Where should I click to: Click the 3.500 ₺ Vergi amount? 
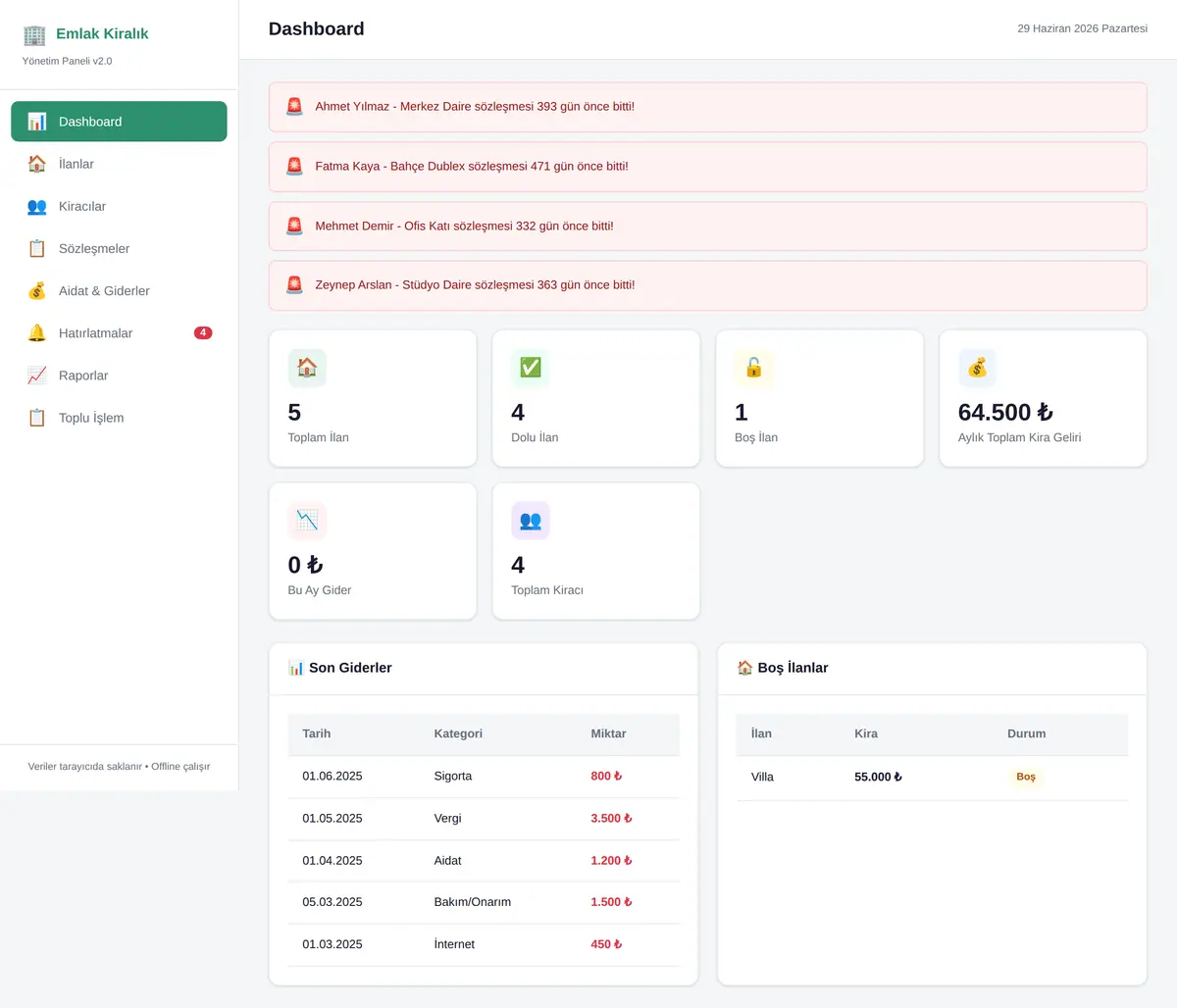611,818
